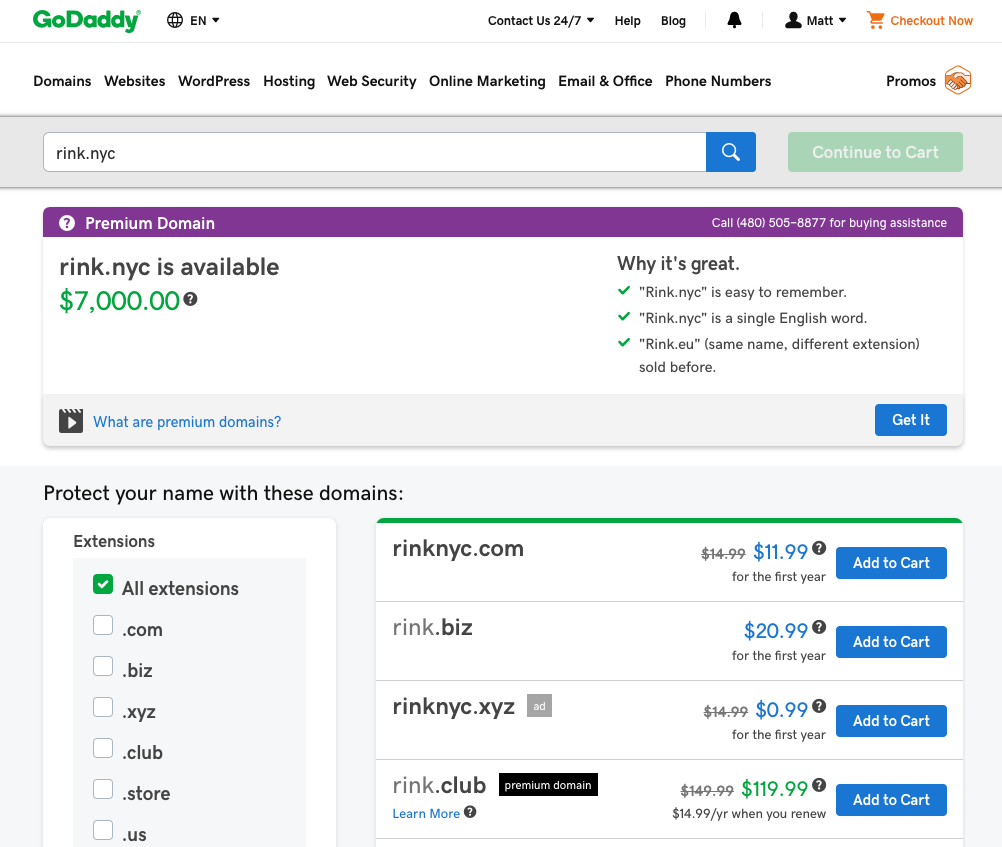This screenshot has height=847, width=1002.
Task: Click the GoDaddy logo
Action: tap(87, 20)
